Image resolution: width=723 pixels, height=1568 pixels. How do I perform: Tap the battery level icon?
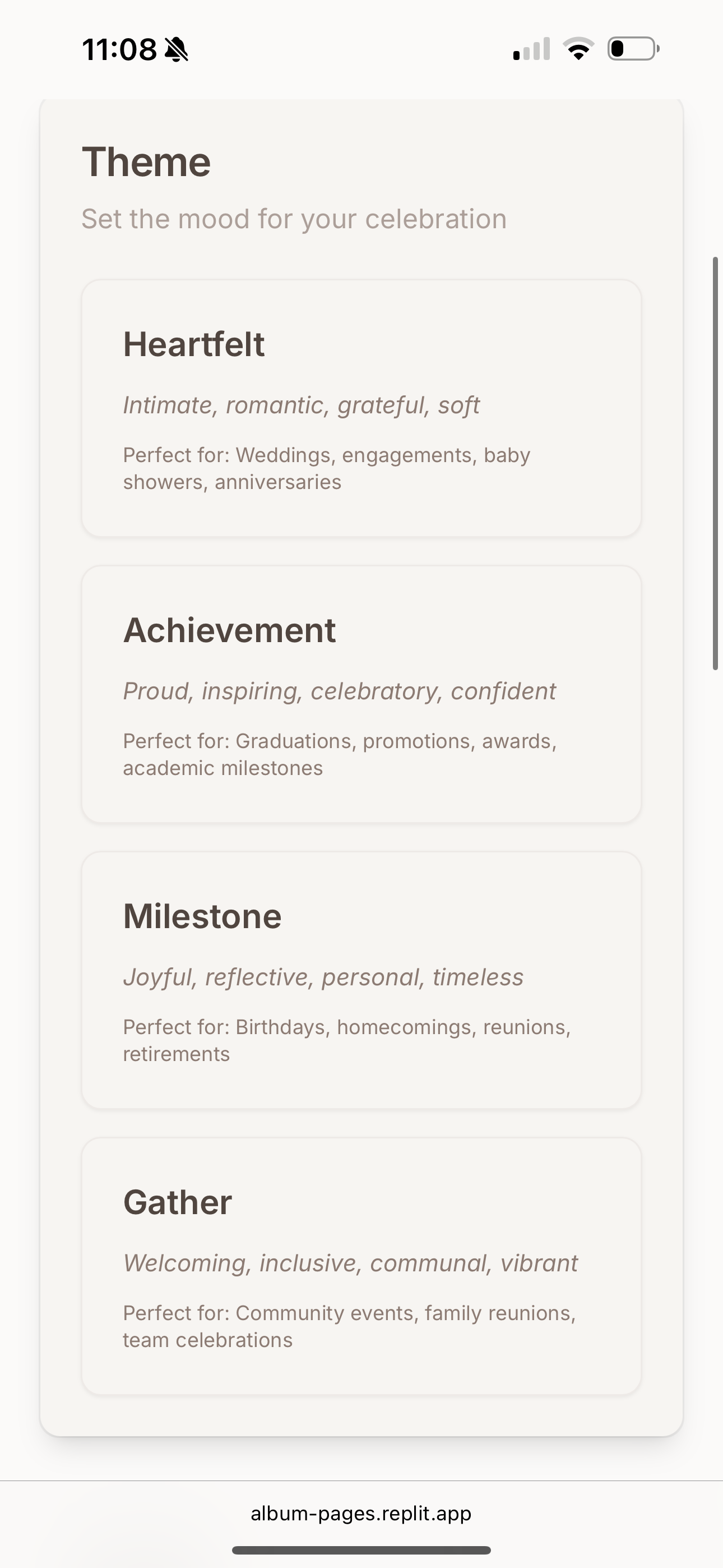633,49
